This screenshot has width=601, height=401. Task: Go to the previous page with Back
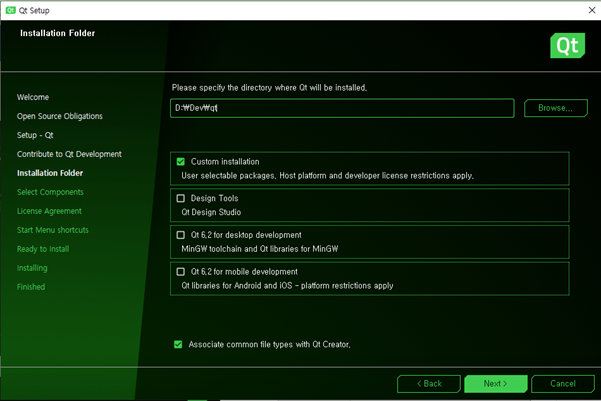pyautogui.click(x=429, y=384)
